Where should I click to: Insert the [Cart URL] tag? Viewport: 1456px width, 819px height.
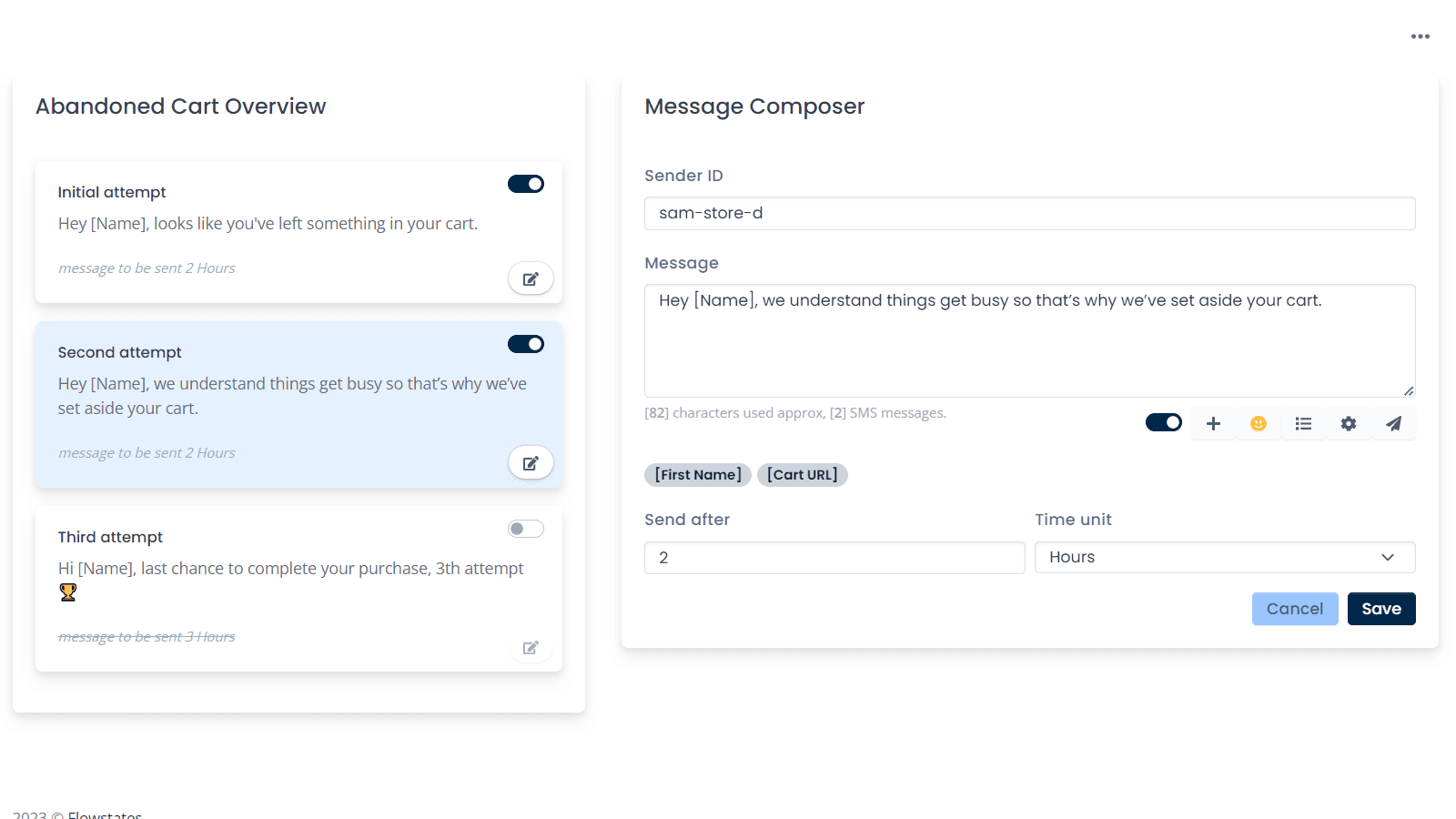[802, 475]
